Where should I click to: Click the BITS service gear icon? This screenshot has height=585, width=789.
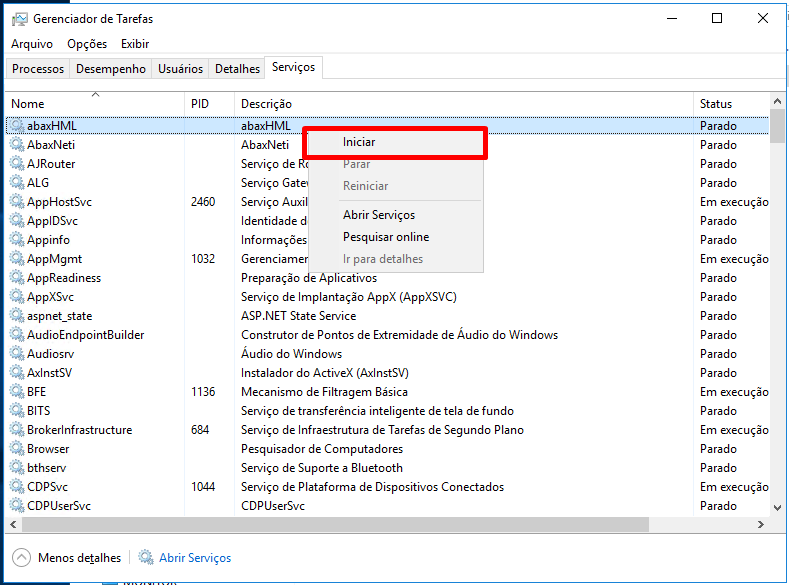coord(17,411)
